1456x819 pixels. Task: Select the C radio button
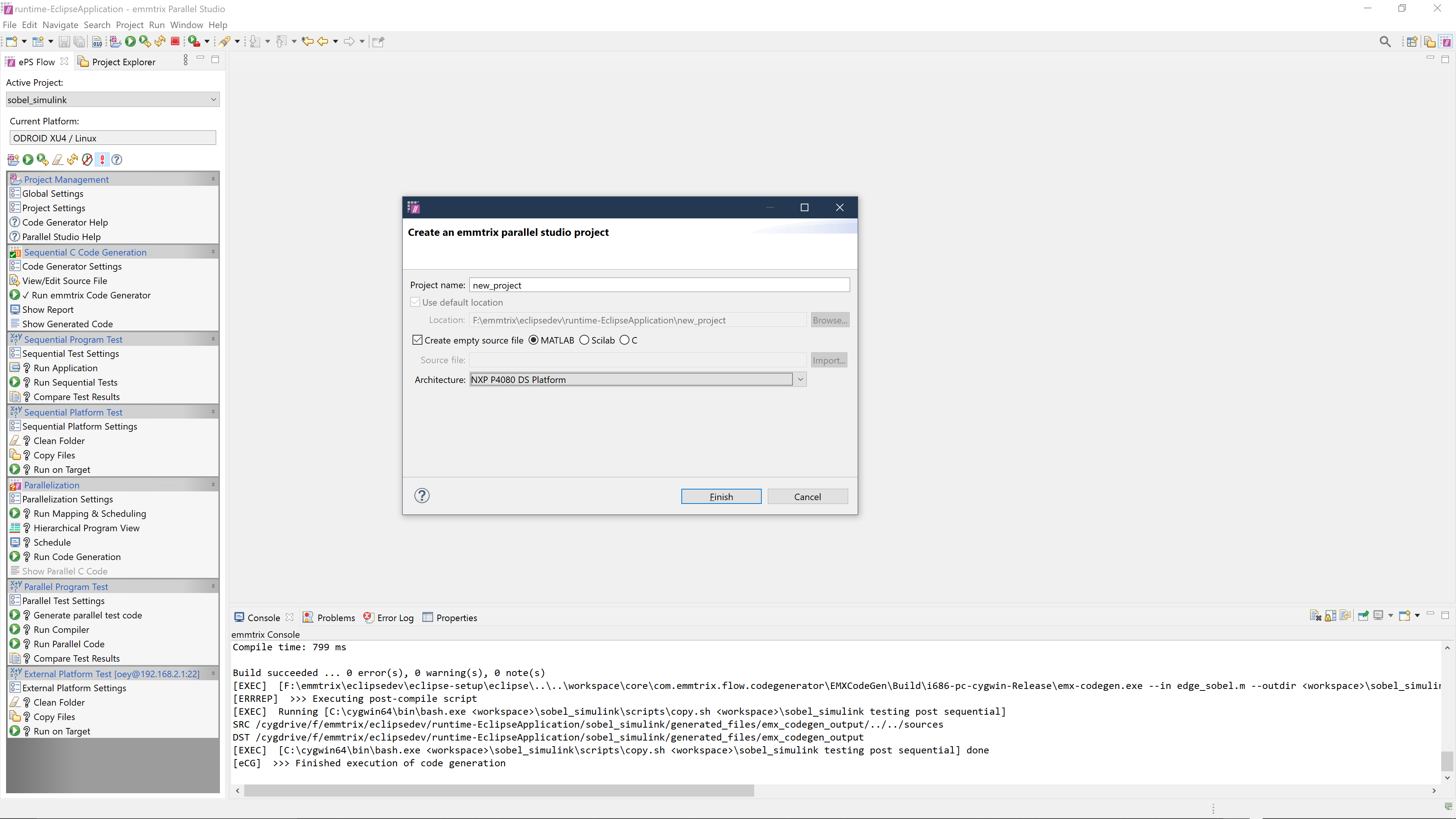point(624,340)
